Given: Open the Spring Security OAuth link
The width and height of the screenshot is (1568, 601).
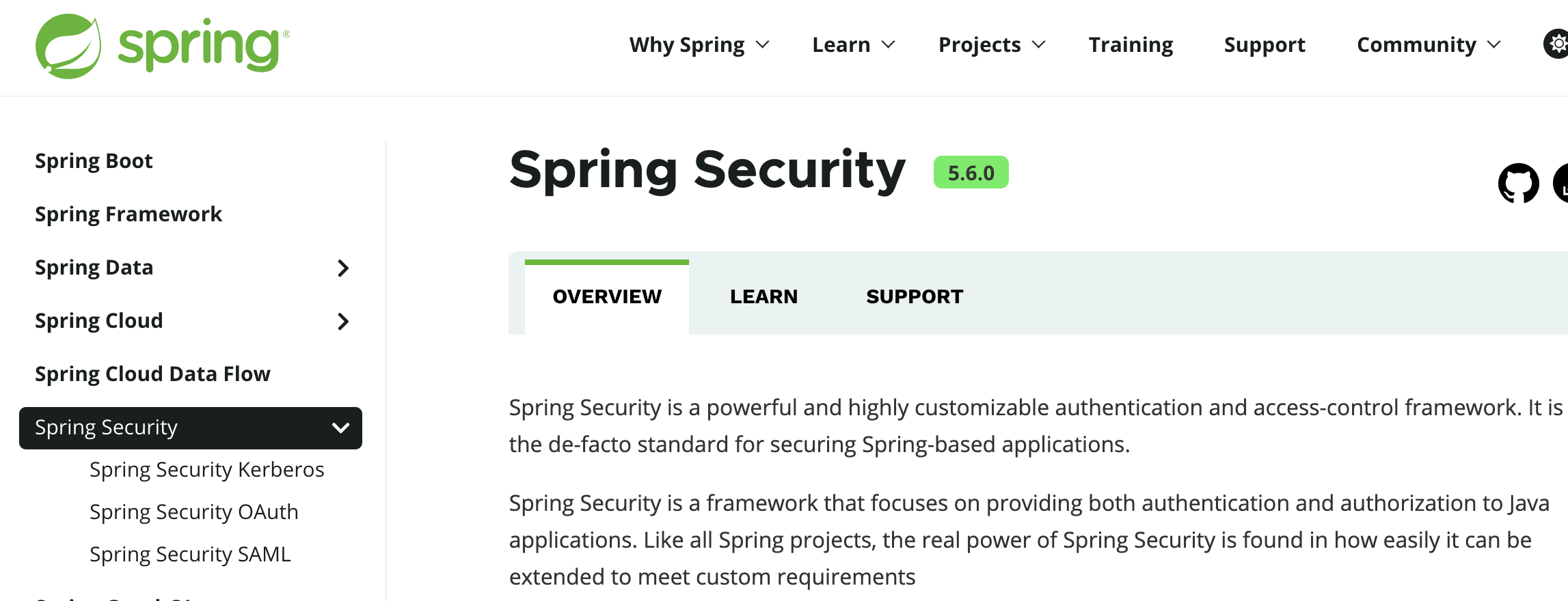Looking at the screenshot, I should 193,512.
